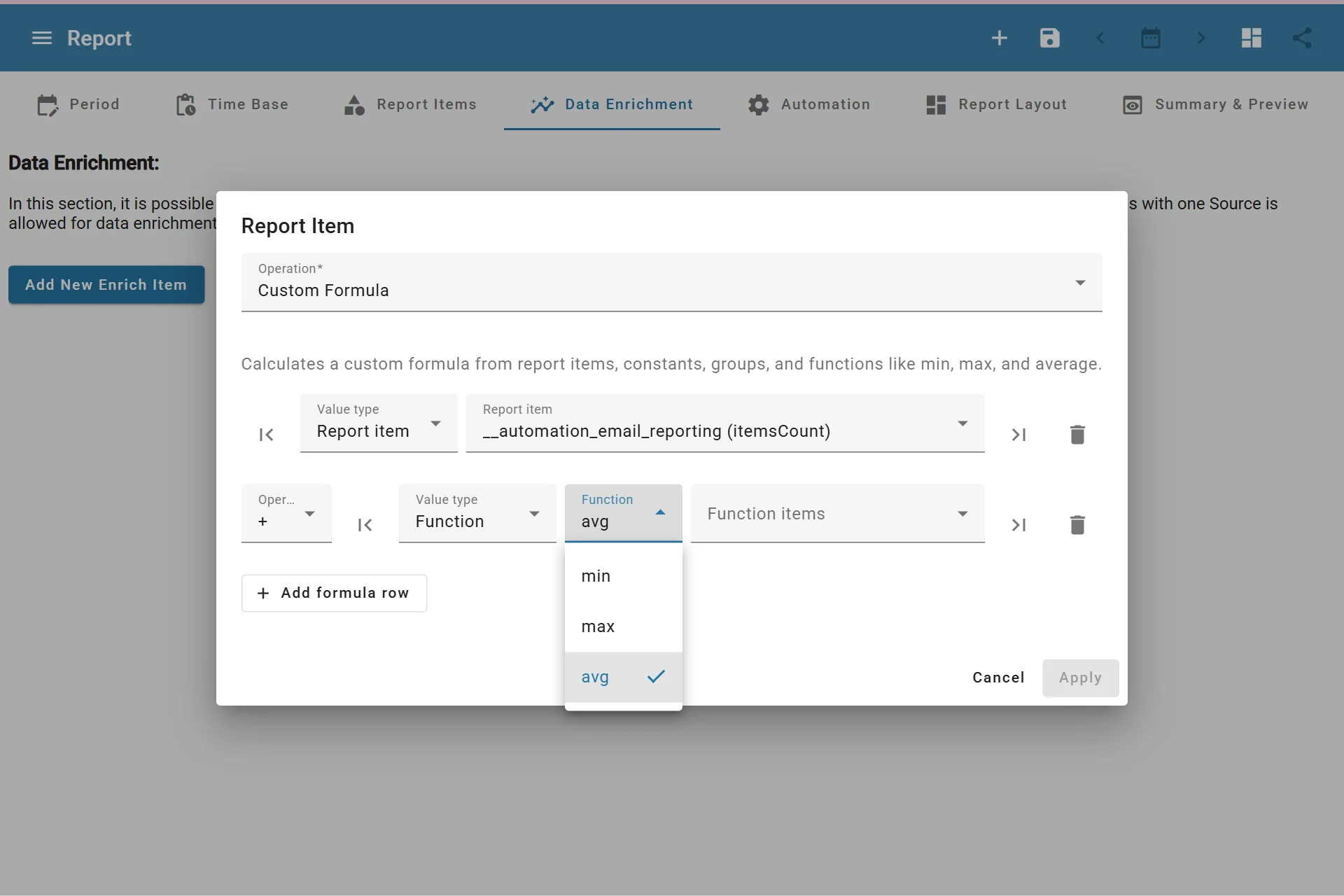Open the calendar date picker icon
This screenshot has height=896, width=1344.
(x=1151, y=38)
